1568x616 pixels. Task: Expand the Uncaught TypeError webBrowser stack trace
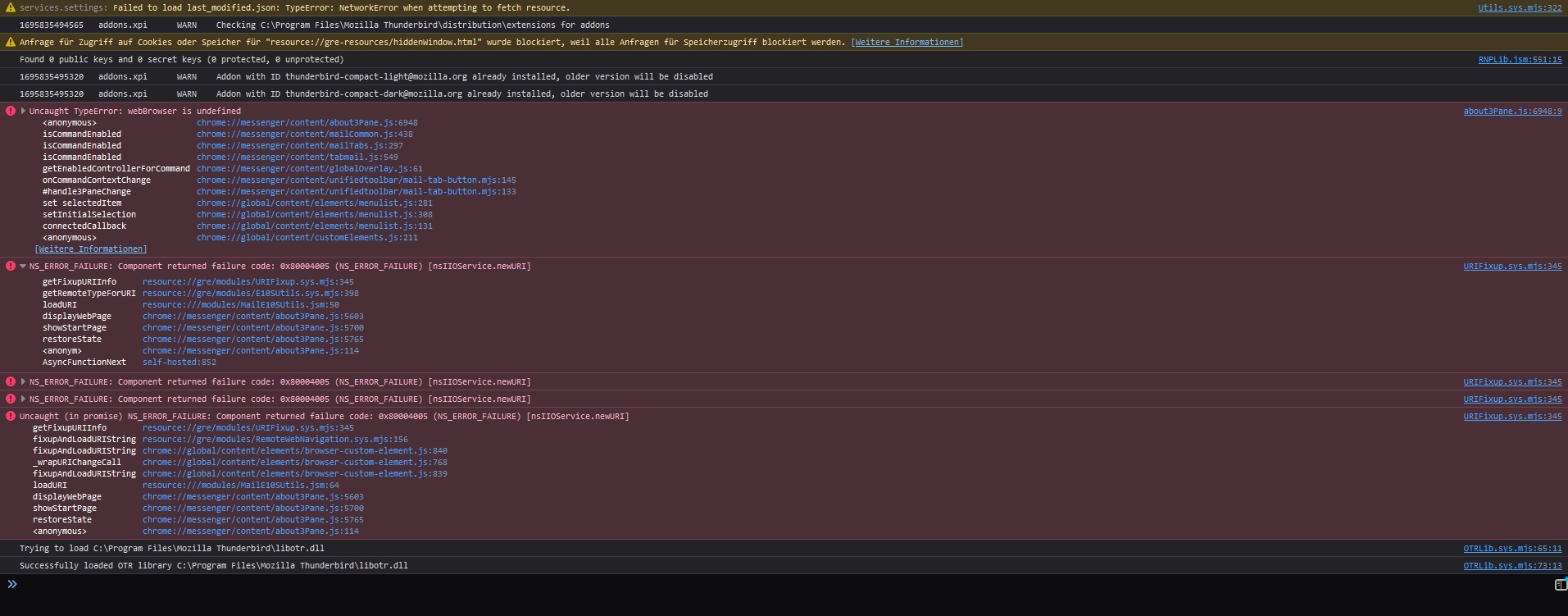coord(23,111)
